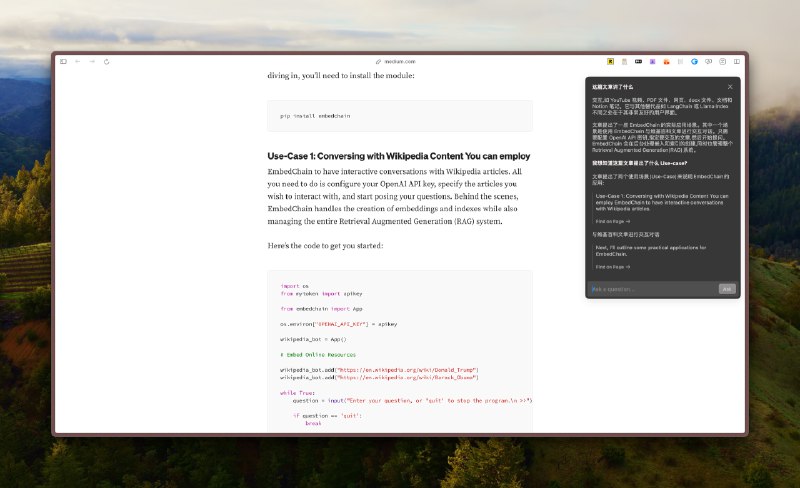
Task: Click the bold Use-case? question in panel
Action: (x=639, y=163)
